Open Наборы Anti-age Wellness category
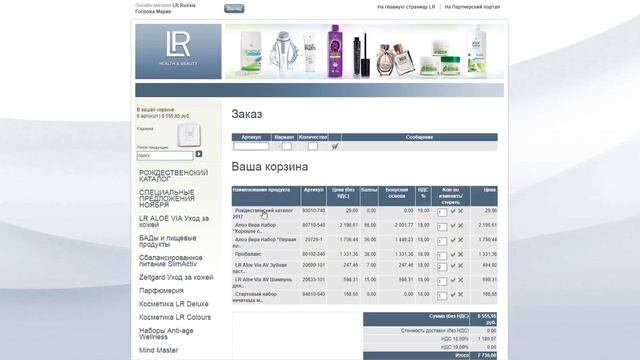 tap(166, 334)
